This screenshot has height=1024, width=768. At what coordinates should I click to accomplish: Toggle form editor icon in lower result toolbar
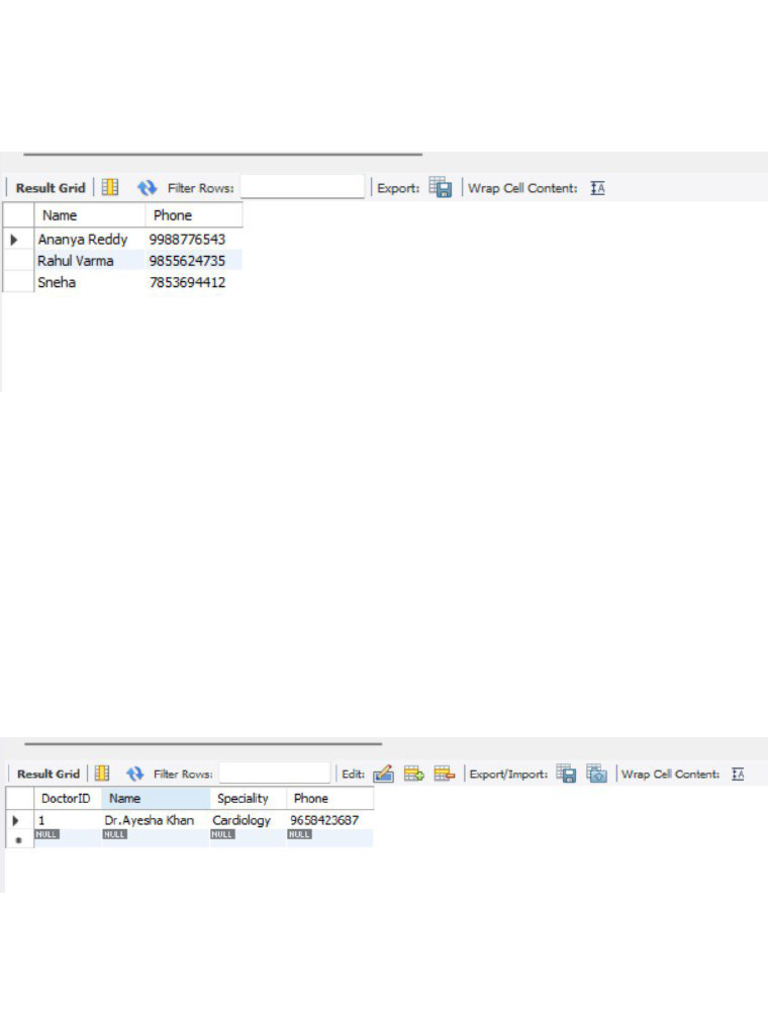(103, 773)
